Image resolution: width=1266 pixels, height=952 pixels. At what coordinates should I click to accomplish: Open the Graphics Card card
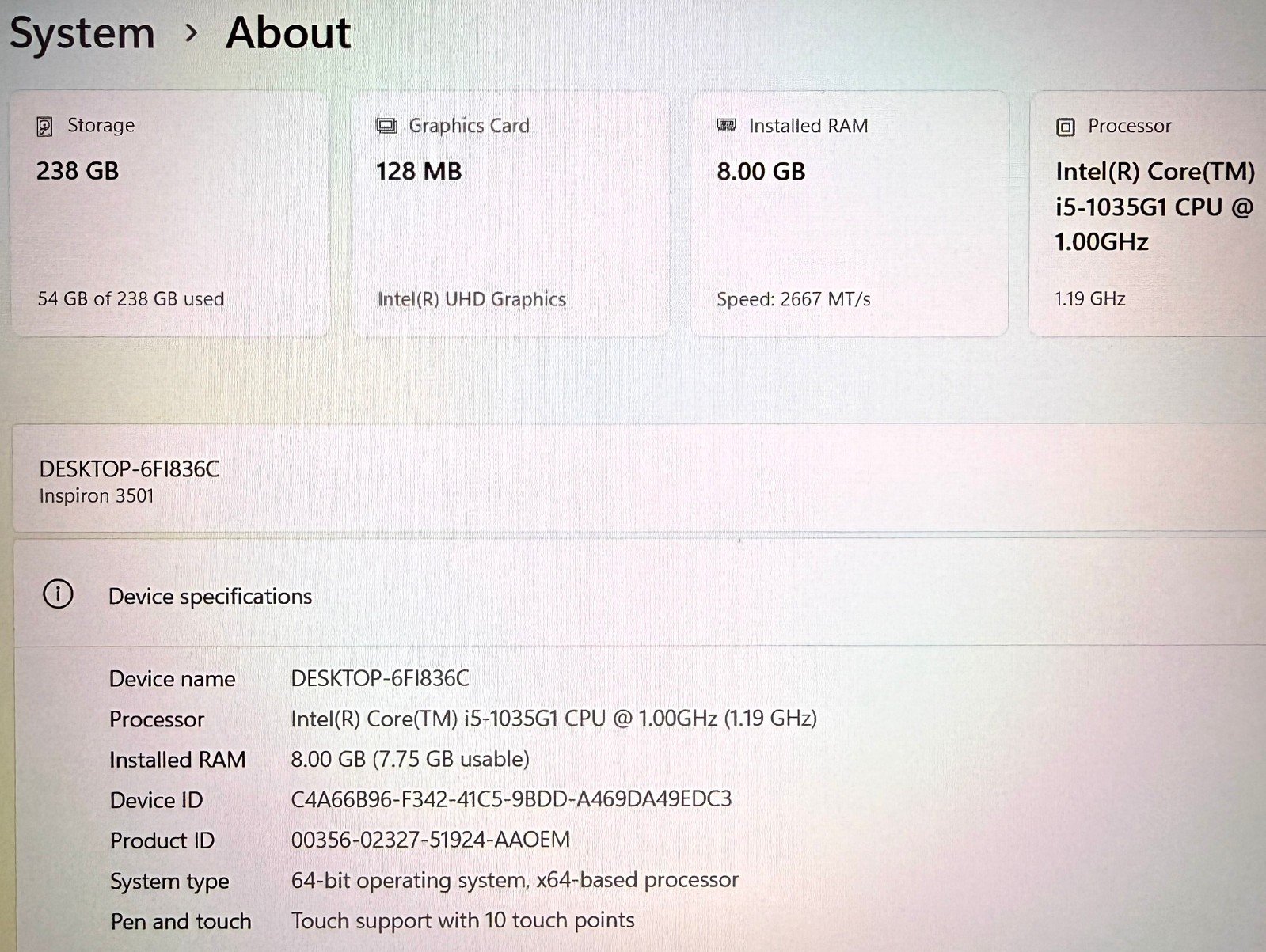pos(511,214)
